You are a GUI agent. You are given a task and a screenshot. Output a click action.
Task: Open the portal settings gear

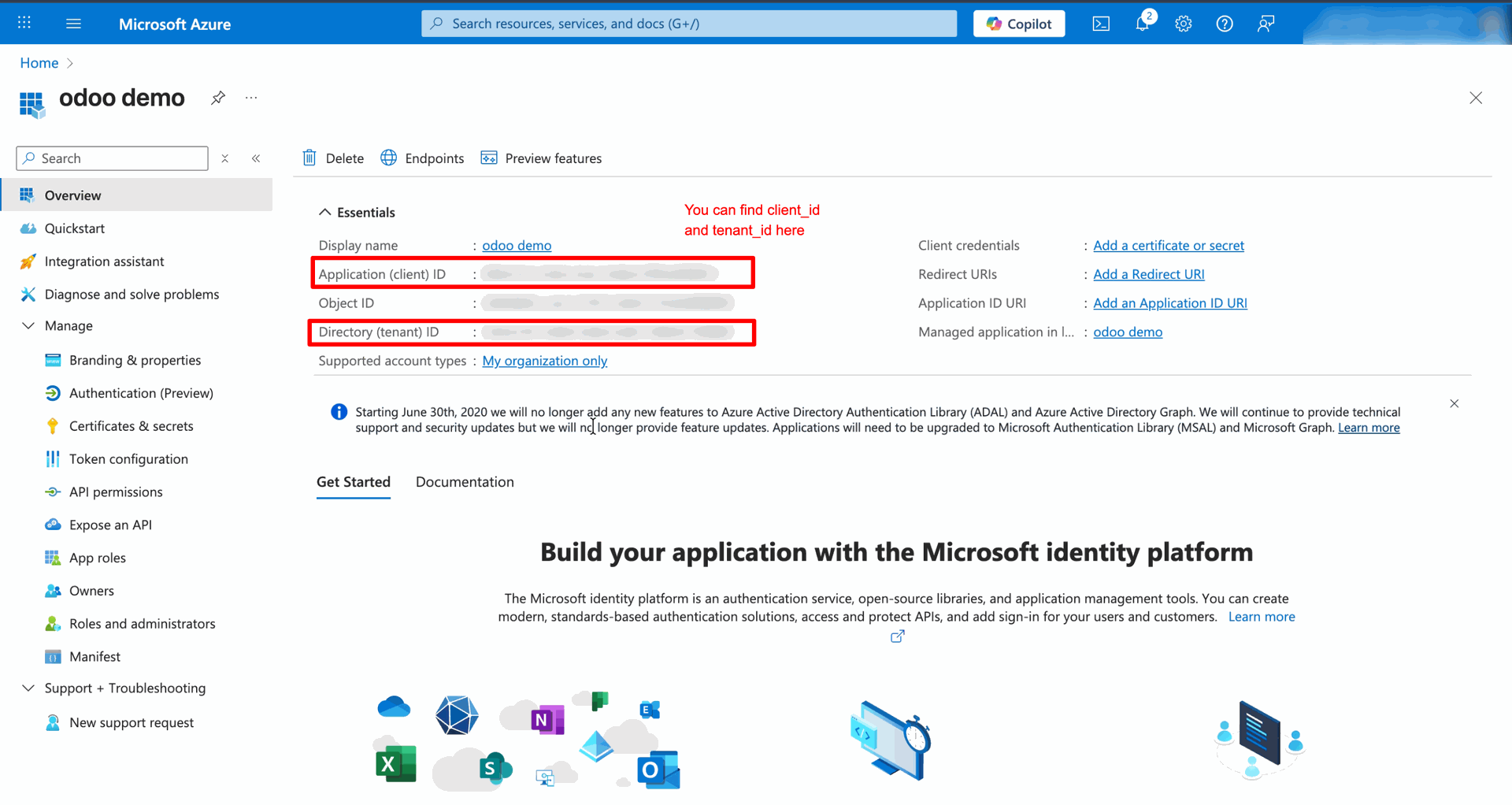click(1183, 24)
